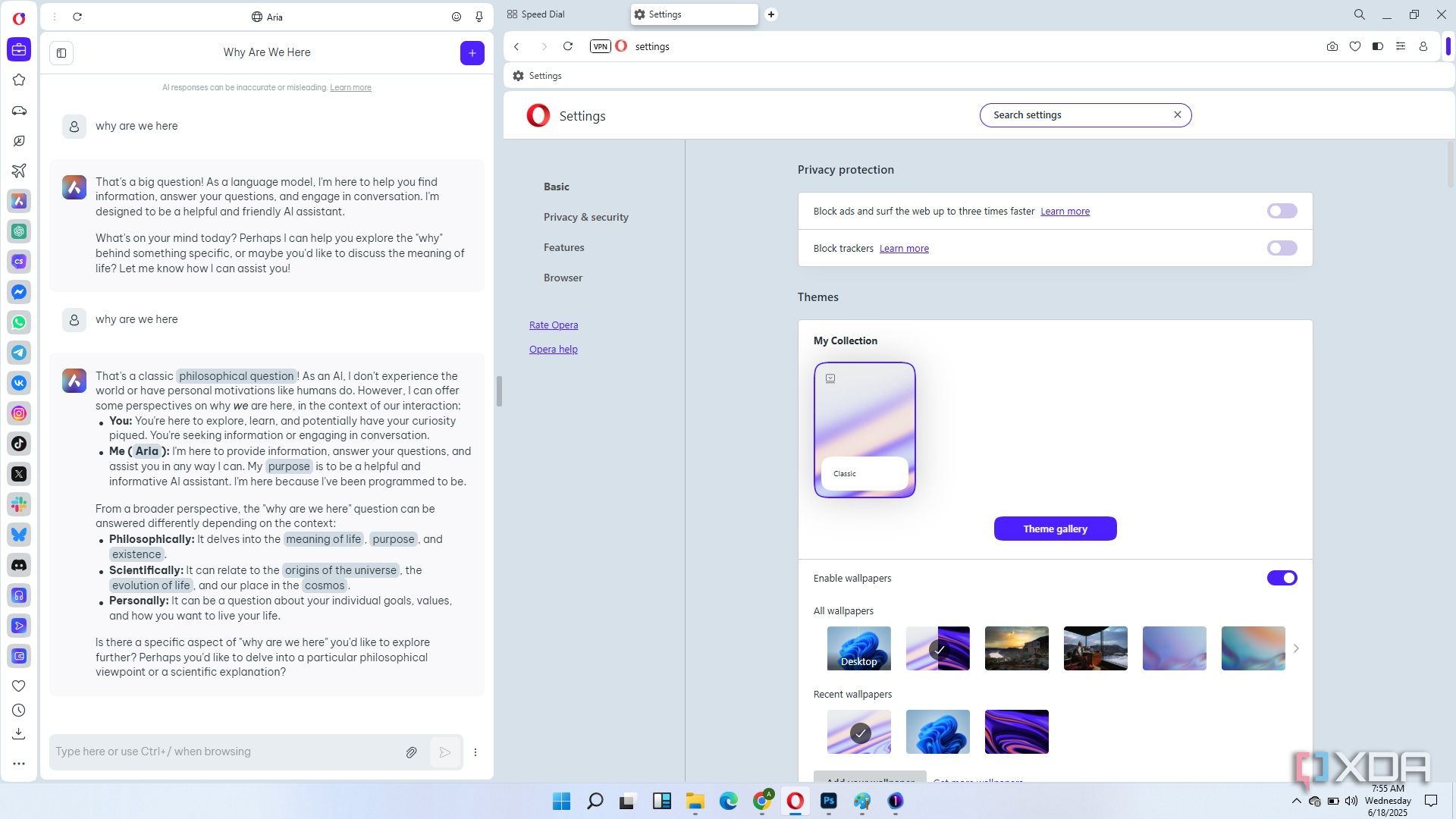Click into the Search settings field

1085,115
